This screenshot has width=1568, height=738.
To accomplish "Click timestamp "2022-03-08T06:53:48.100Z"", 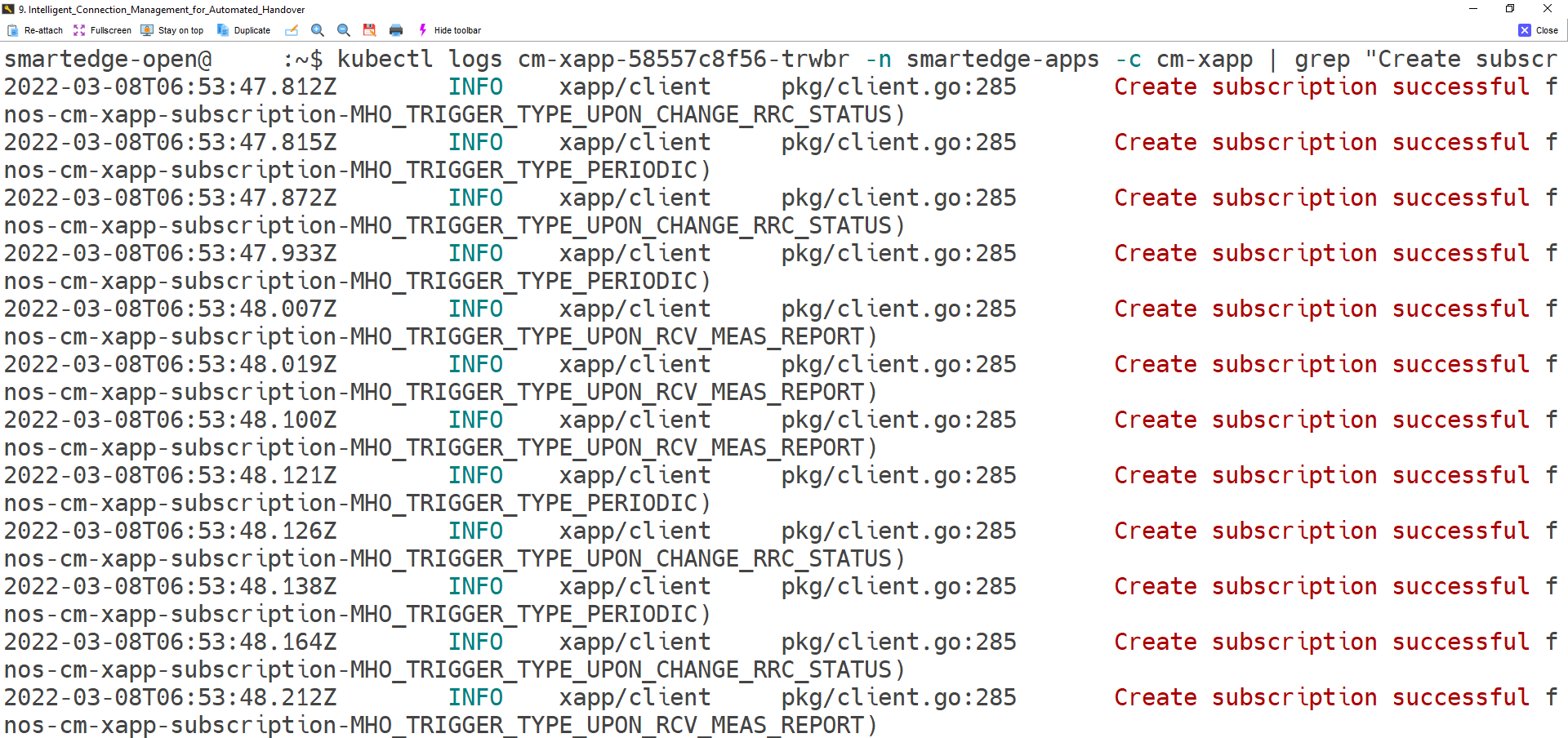I will [x=171, y=420].
